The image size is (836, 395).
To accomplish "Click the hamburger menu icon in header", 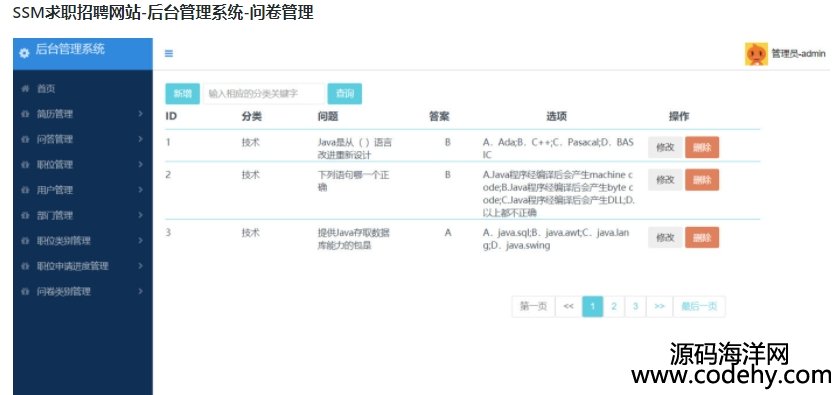I will coord(168,53).
